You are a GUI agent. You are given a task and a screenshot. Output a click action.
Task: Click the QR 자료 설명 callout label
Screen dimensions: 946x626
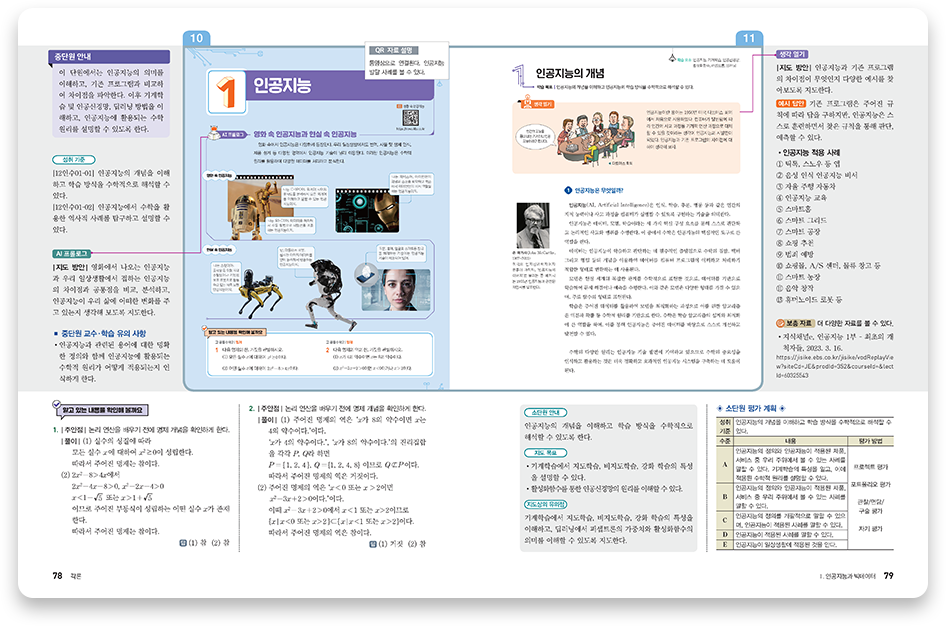[394, 51]
